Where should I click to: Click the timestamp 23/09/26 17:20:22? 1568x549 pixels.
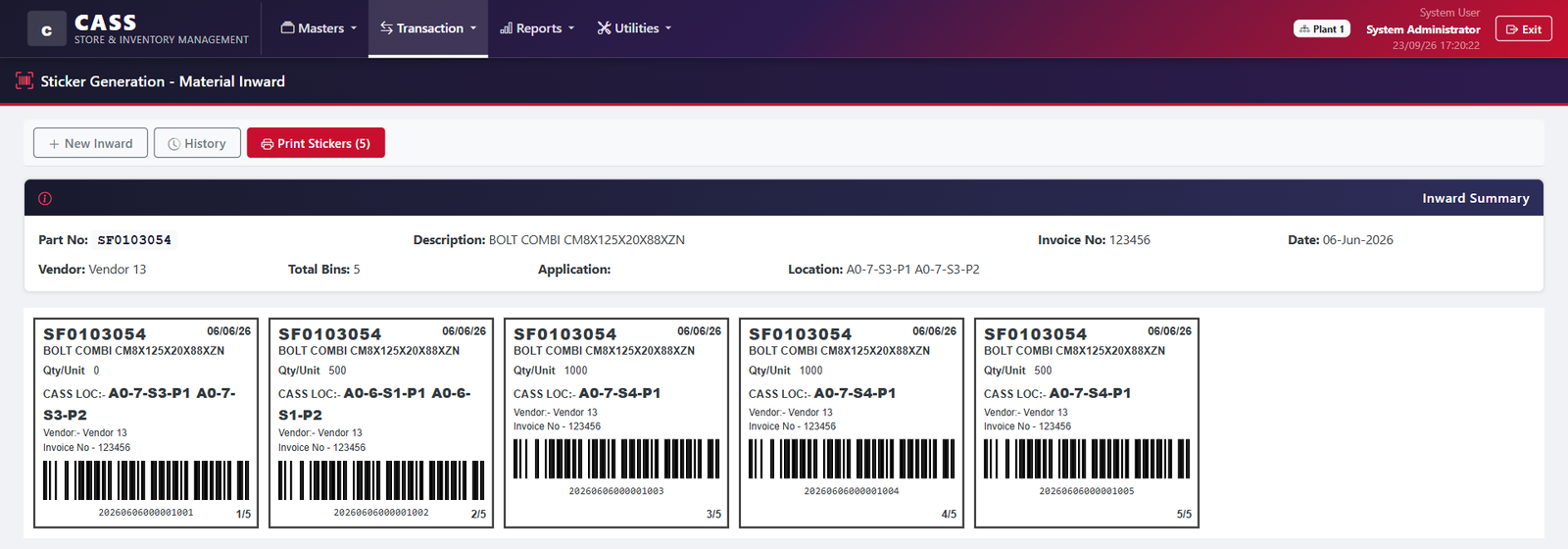point(1436,45)
